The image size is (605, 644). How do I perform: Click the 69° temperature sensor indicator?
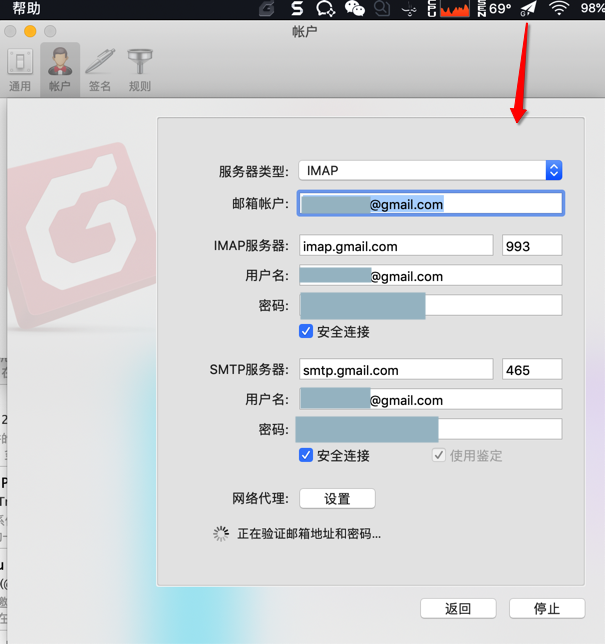pyautogui.click(x=495, y=9)
